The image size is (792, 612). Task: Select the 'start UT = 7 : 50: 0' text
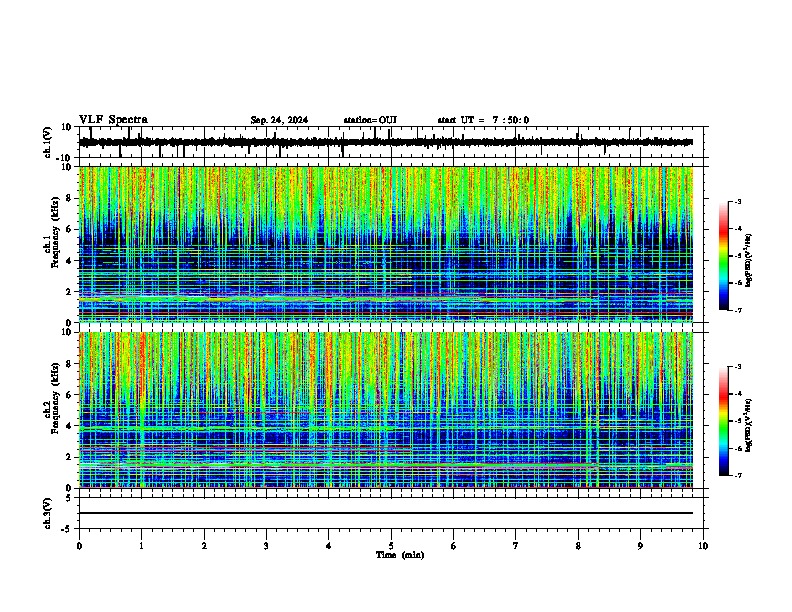[483, 120]
